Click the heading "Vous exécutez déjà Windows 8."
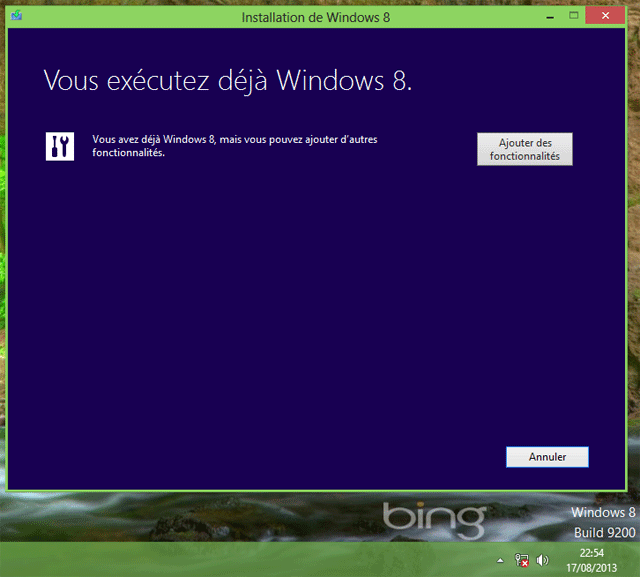This screenshot has width=640, height=577. 228,80
